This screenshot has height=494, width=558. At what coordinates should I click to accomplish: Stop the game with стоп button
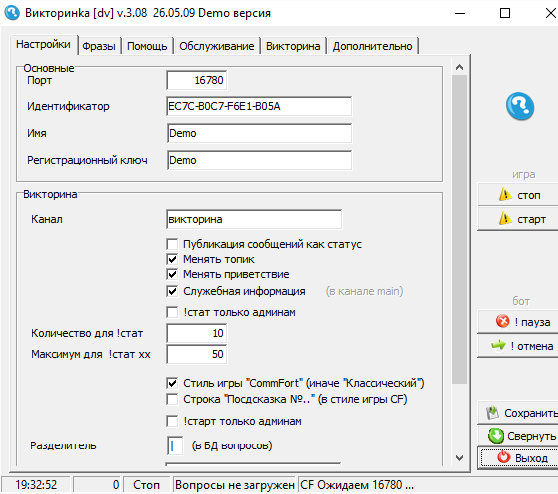pyautogui.click(x=518, y=195)
